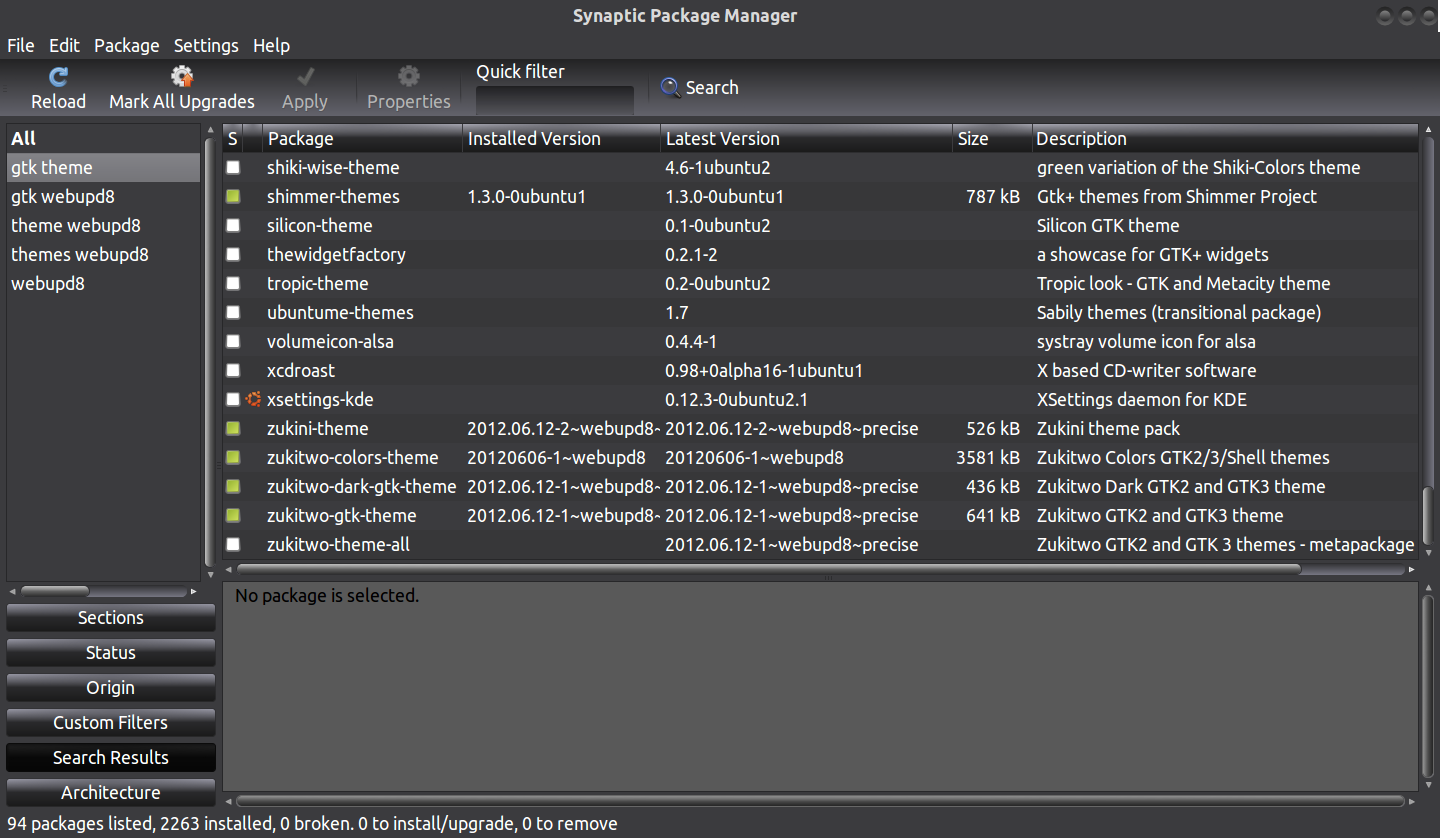This screenshot has height=838, width=1440.
Task: Open the Edit menu
Action: coord(65,45)
